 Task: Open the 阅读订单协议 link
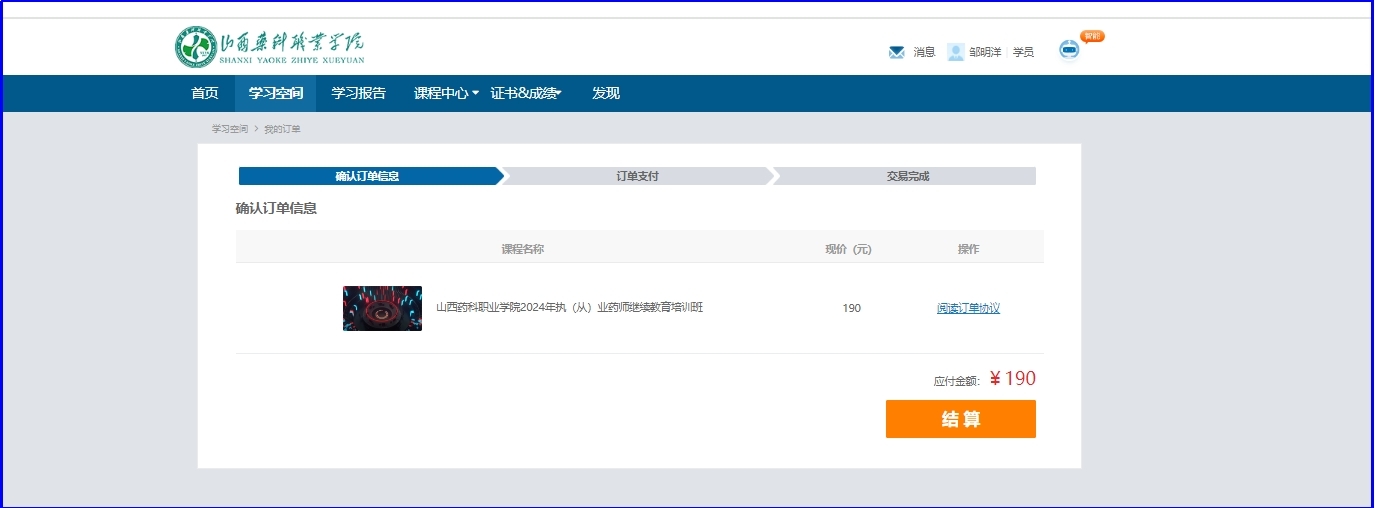click(968, 308)
